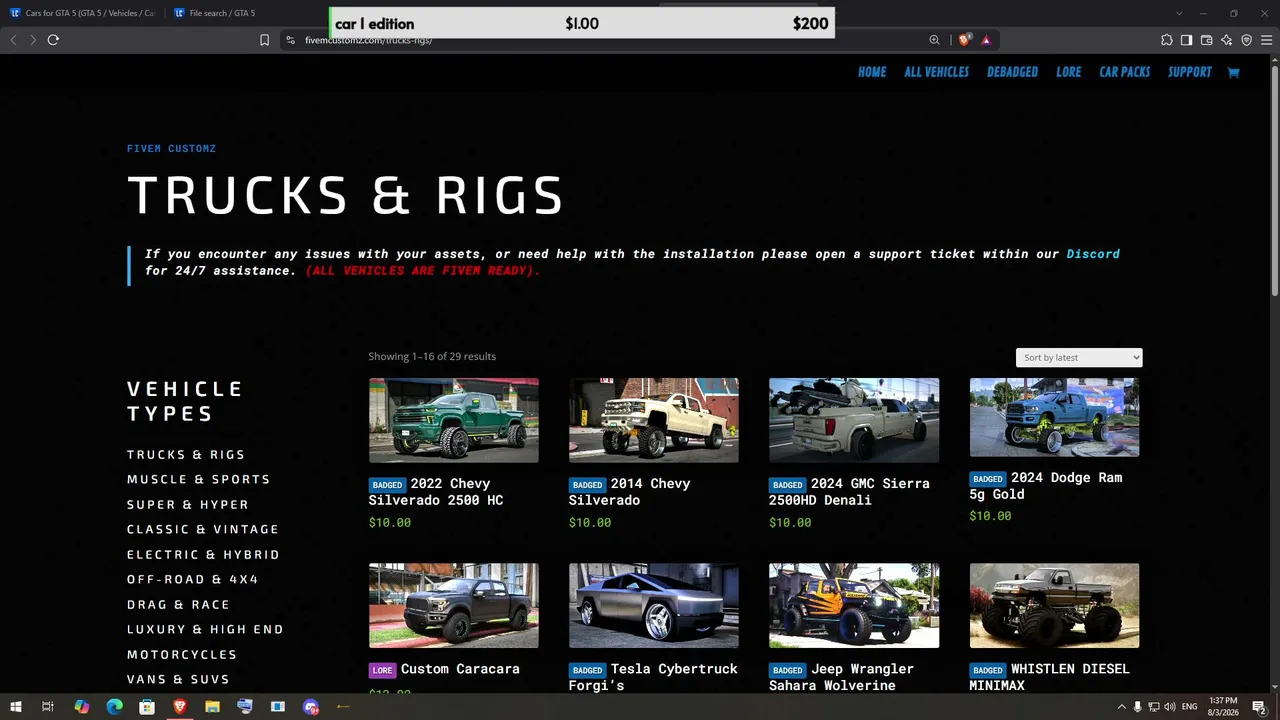Select MUSCLE & SPORTS vehicle type
The width and height of the screenshot is (1280, 720).
(x=199, y=479)
